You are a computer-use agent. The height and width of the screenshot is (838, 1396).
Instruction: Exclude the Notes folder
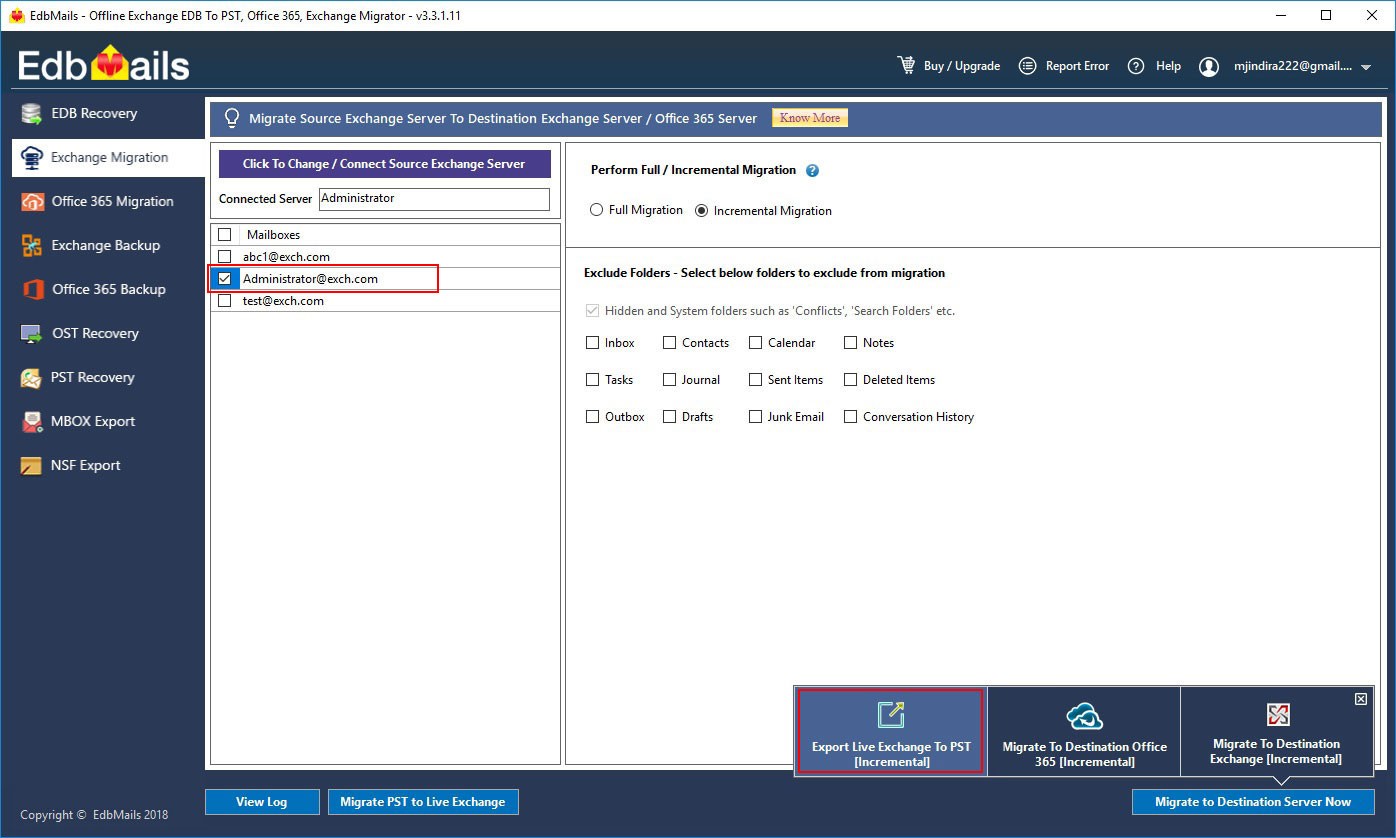(851, 343)
